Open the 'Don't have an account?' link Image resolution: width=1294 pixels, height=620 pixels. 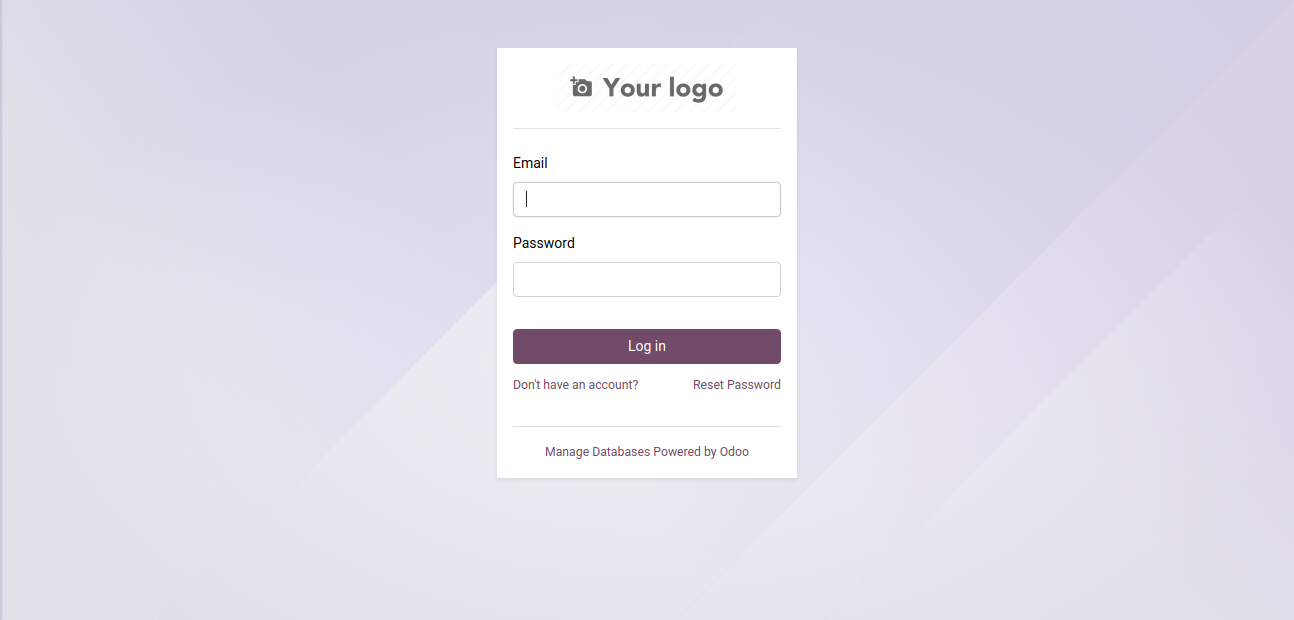coord(575,385)
